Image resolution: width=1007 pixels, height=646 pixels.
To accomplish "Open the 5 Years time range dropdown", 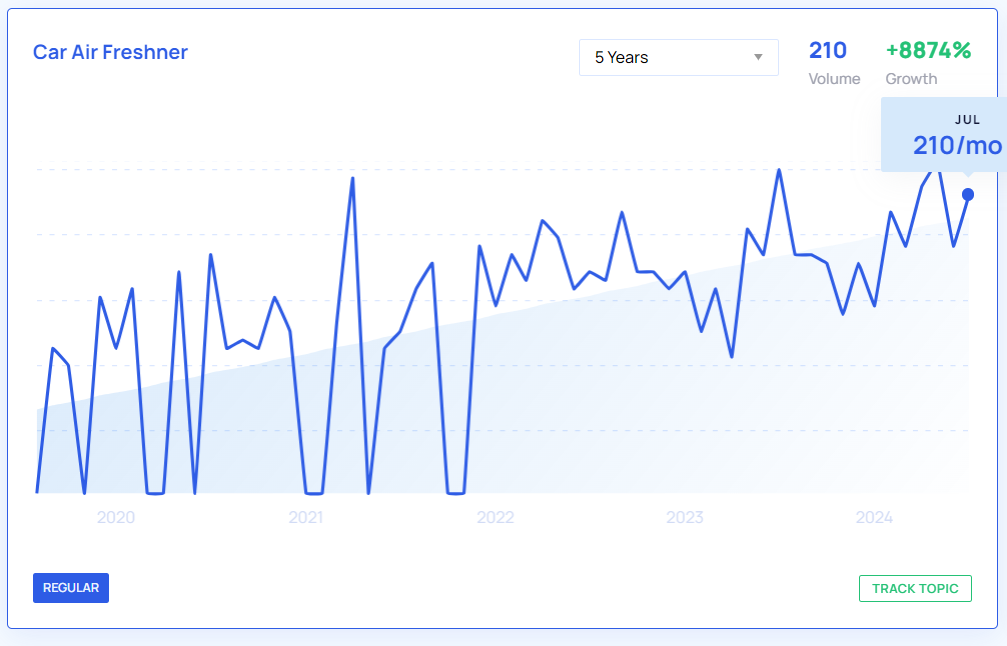I will pos(678,57).
